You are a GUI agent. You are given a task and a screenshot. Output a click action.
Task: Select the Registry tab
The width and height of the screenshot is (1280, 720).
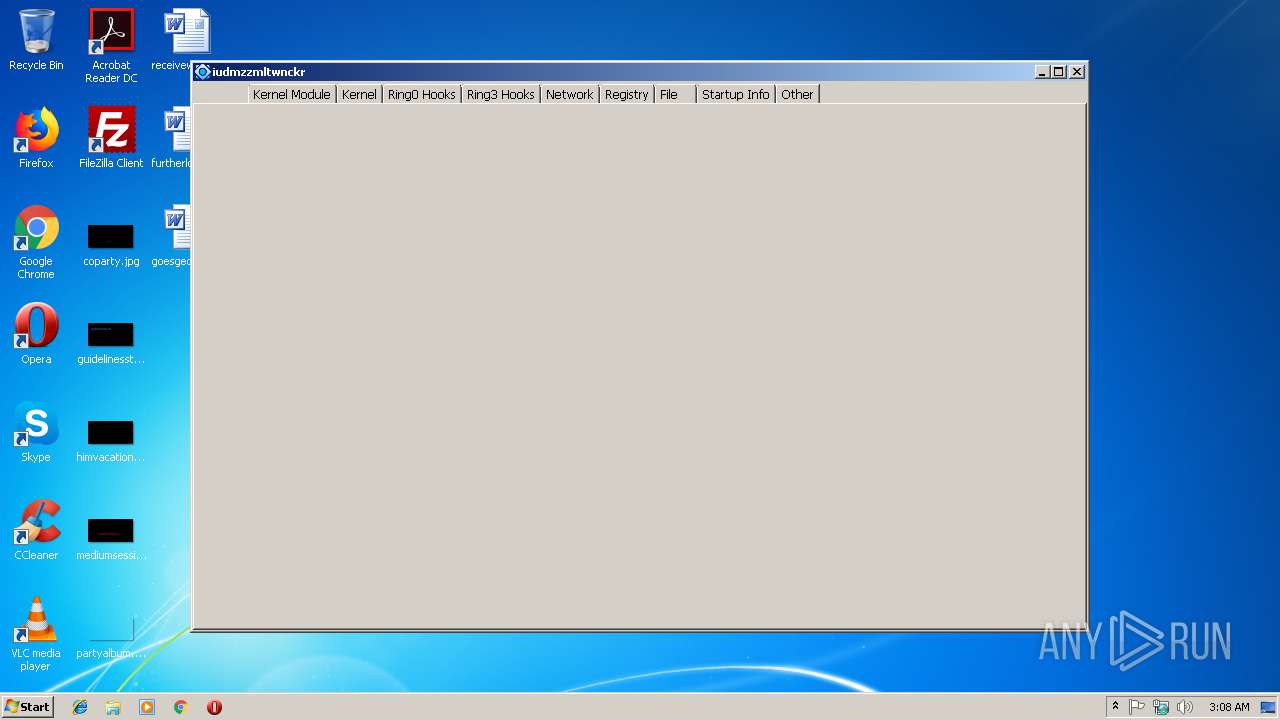626,94
